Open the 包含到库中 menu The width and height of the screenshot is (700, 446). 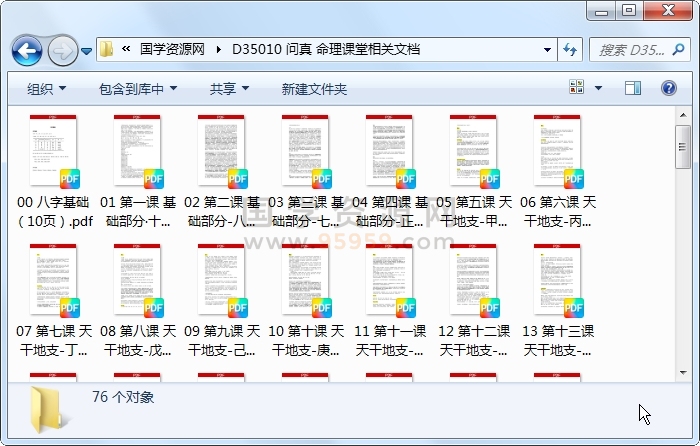coord(138,89)
